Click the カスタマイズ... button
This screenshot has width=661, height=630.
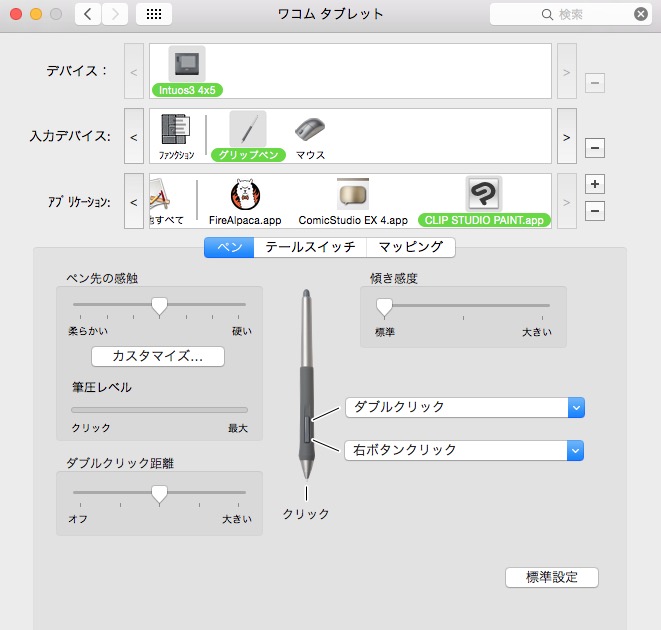(x=158, y=356)
